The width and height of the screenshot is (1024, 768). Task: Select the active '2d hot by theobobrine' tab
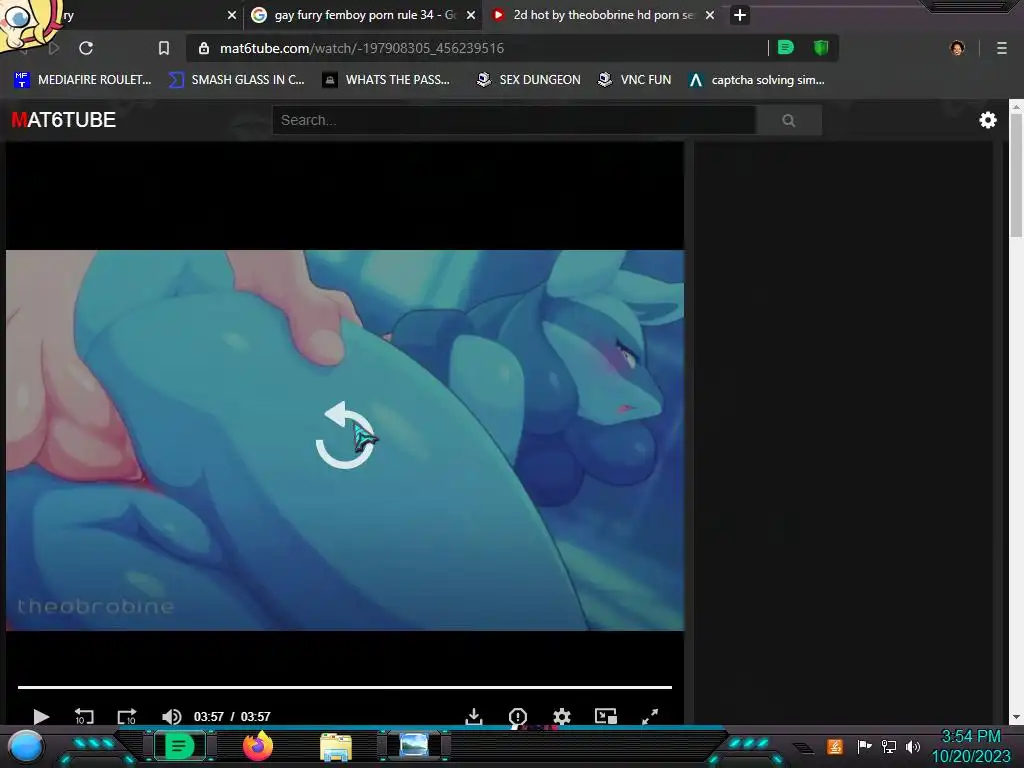pos(603,15)
